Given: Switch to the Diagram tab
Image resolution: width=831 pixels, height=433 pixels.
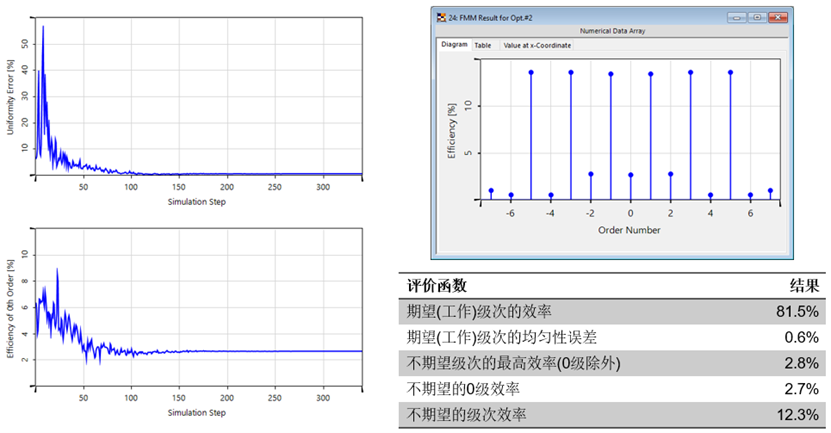Looking at the screenshot, I should (454, 45).
